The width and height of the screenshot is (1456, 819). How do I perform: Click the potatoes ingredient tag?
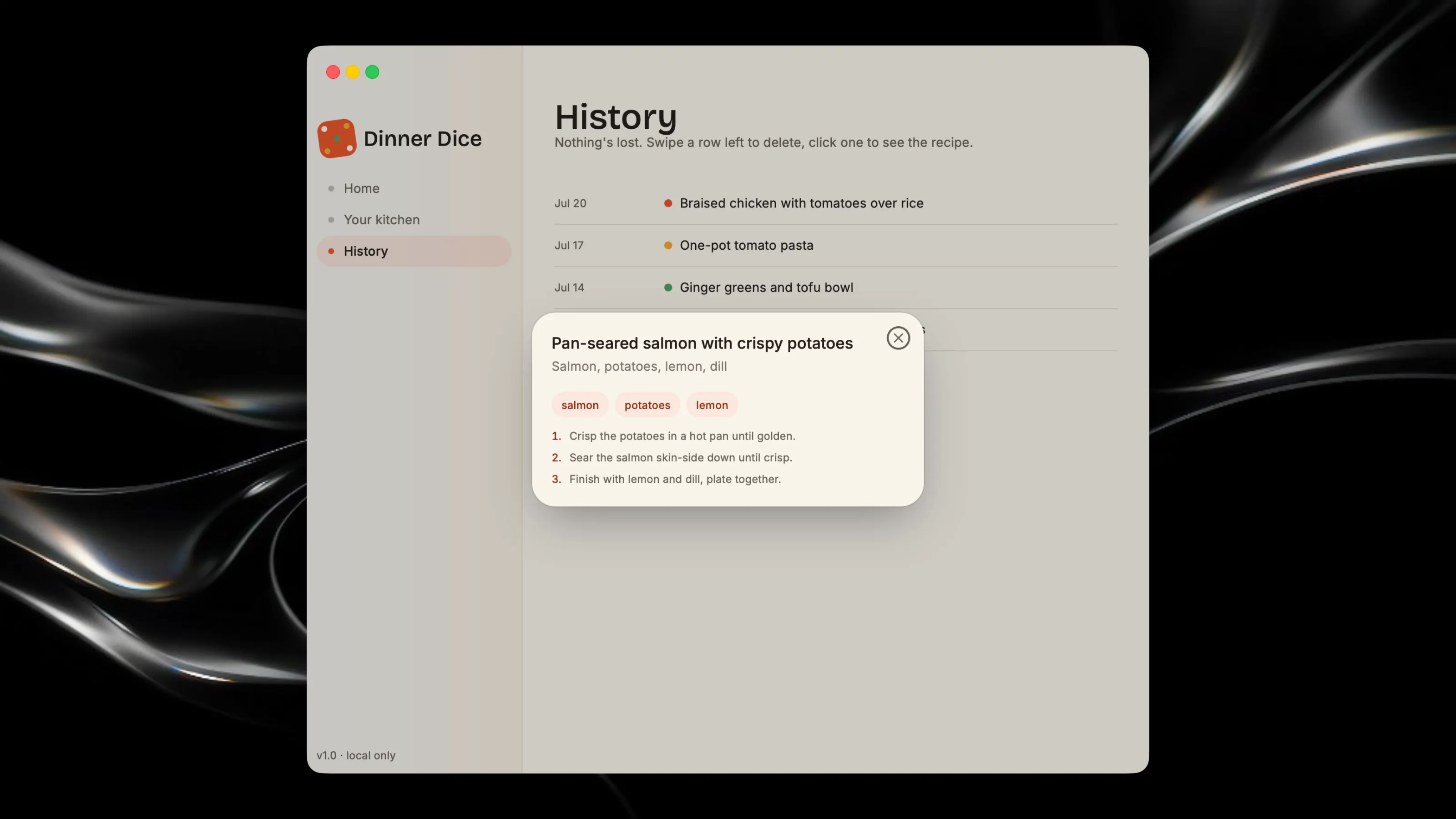pos(647,404)
